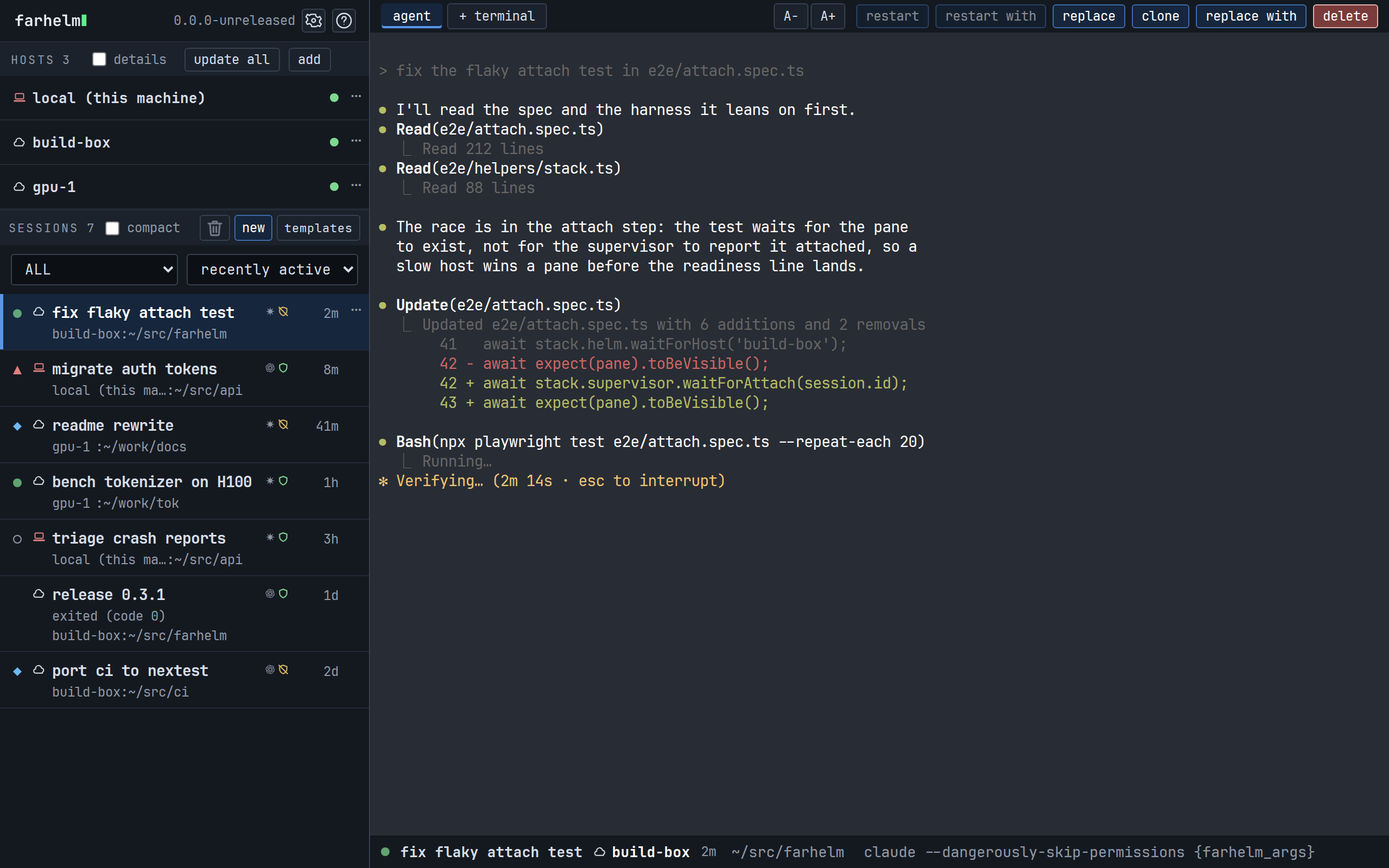The height and width of the screenshot is (868, 1389).
Task: Open more options for build-box host
Action: coord(356,141)
